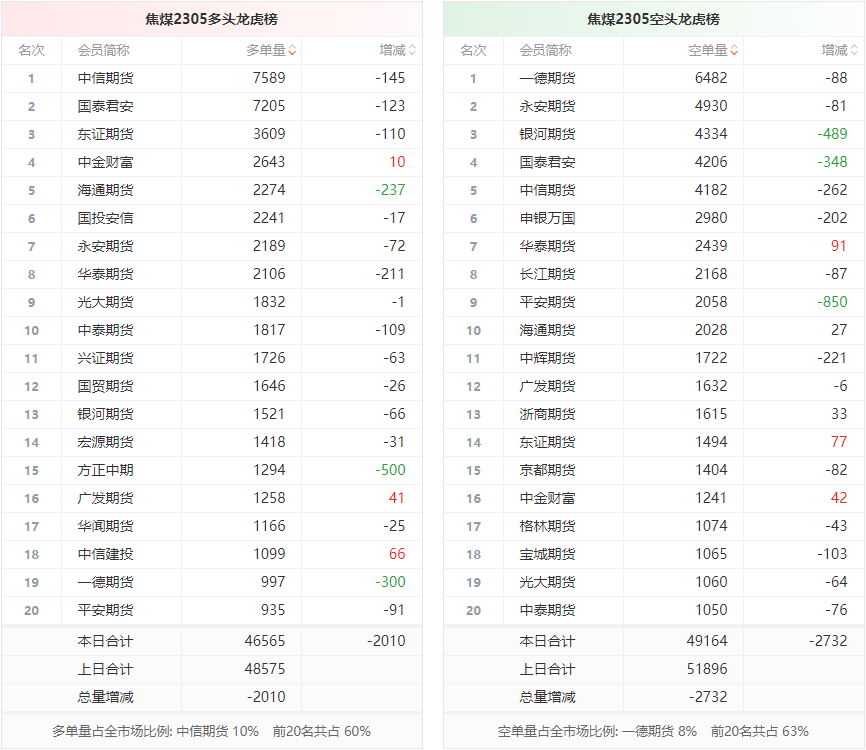Select the 焦煤2305多头龙虎榜 table title
Screen dimensions: 866x750
pos(211,19)
